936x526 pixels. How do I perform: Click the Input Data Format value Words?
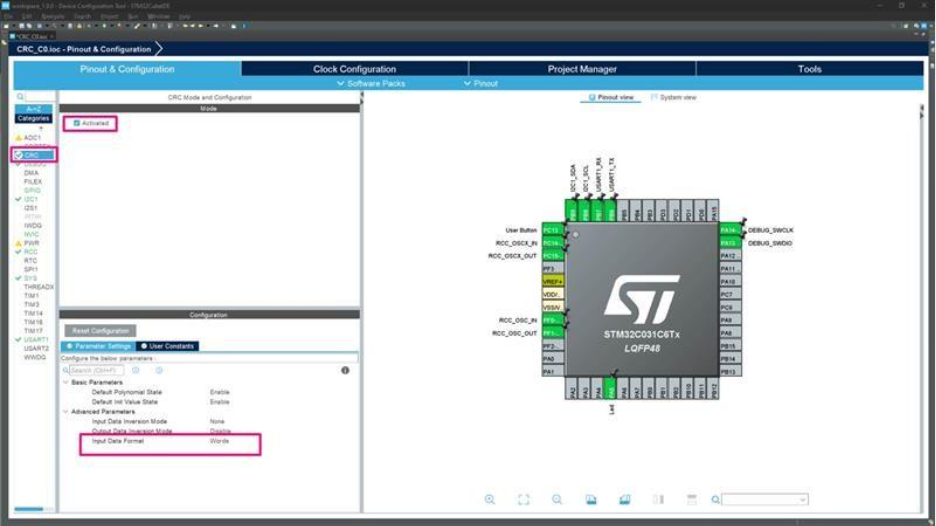(219, 441)
